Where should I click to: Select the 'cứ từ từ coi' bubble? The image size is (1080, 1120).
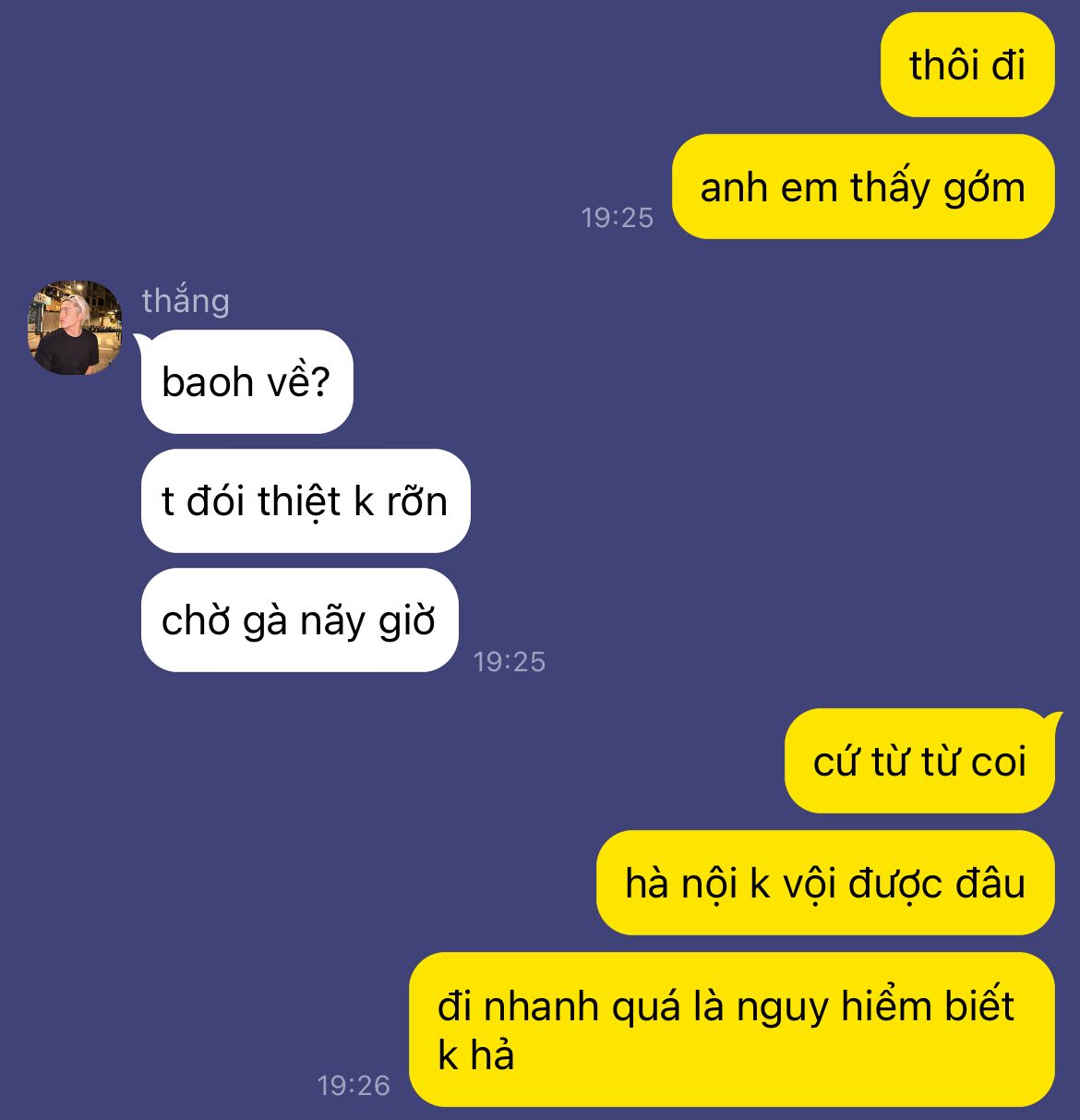919,761
